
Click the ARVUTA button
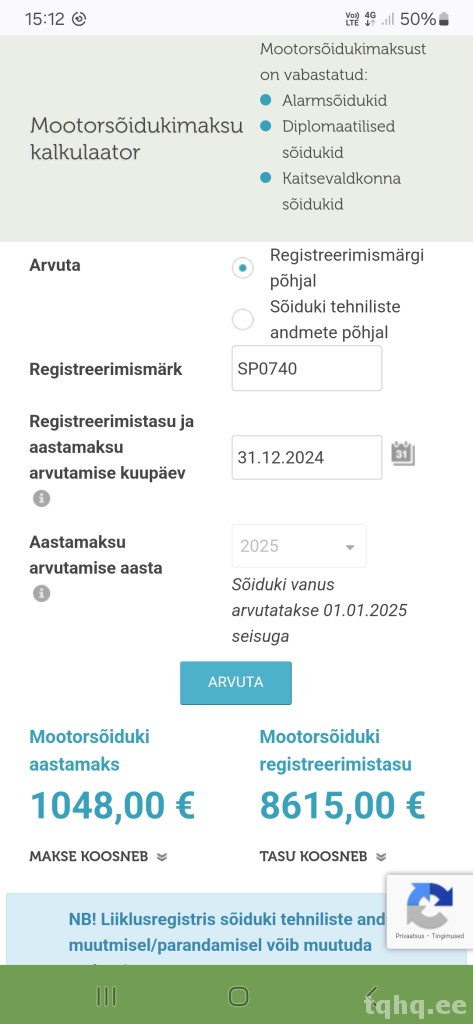(236, 682)
